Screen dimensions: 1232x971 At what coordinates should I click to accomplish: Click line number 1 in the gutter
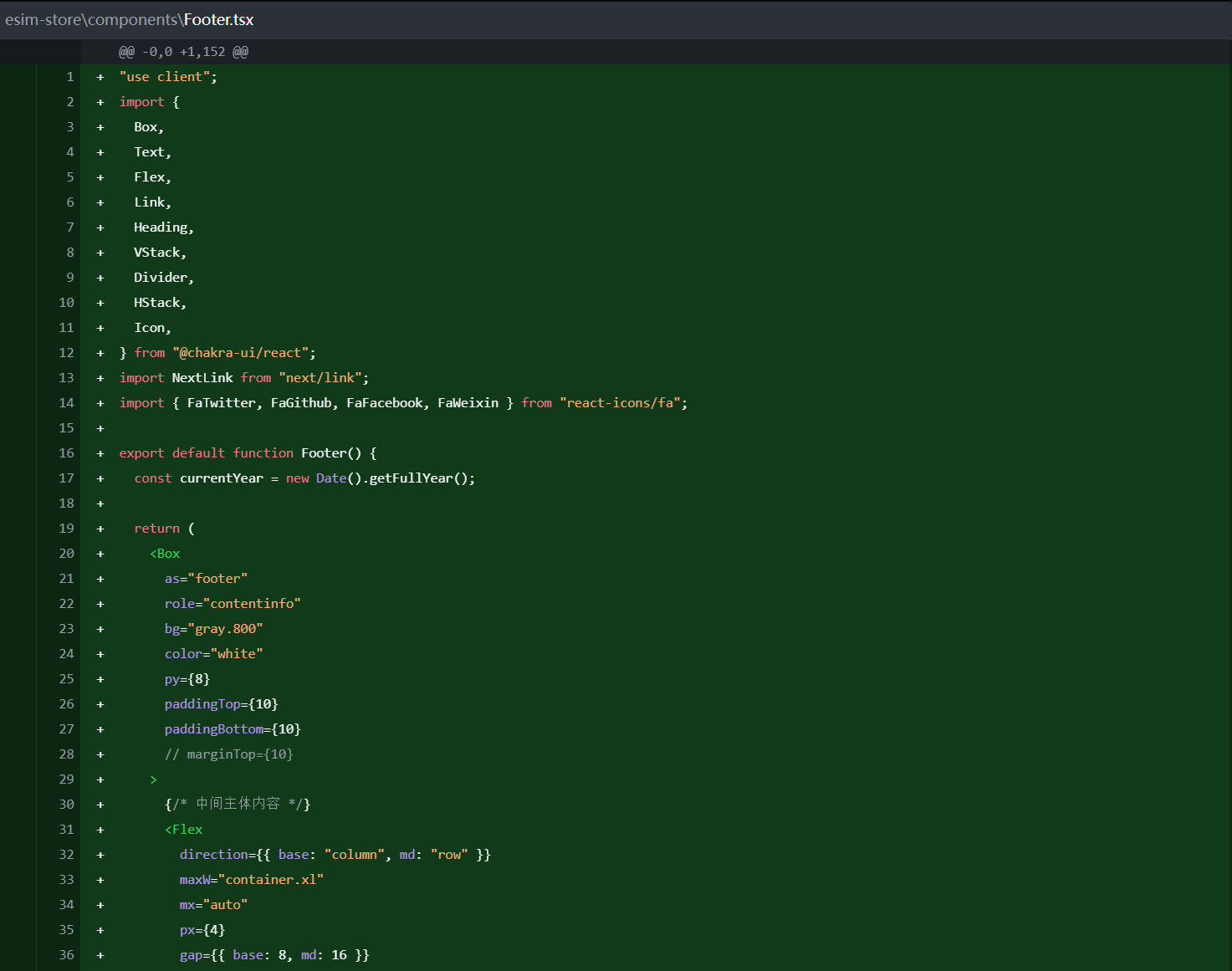tap(70, 77)
